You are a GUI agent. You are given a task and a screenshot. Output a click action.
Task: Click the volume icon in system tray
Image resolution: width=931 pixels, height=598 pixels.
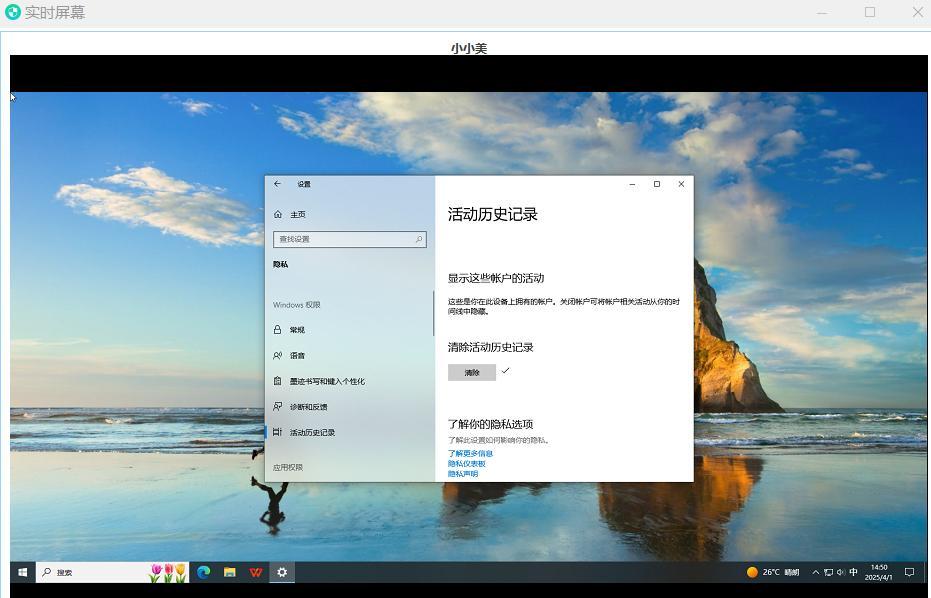[x=840, y=572]
